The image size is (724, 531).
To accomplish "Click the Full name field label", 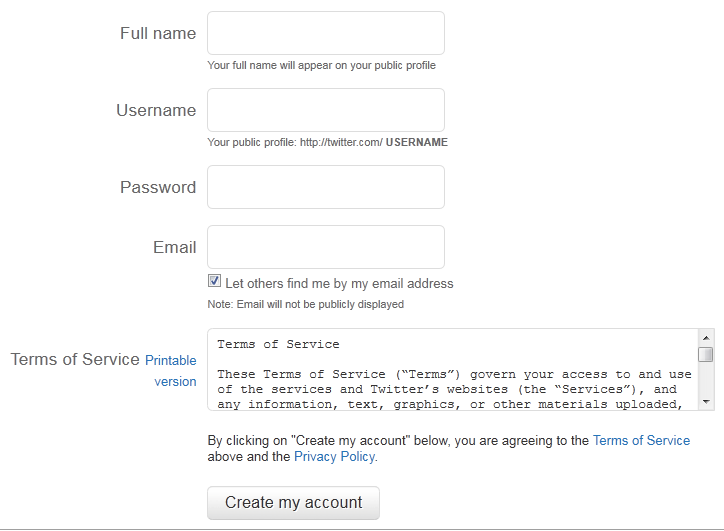I will [158, 33].
